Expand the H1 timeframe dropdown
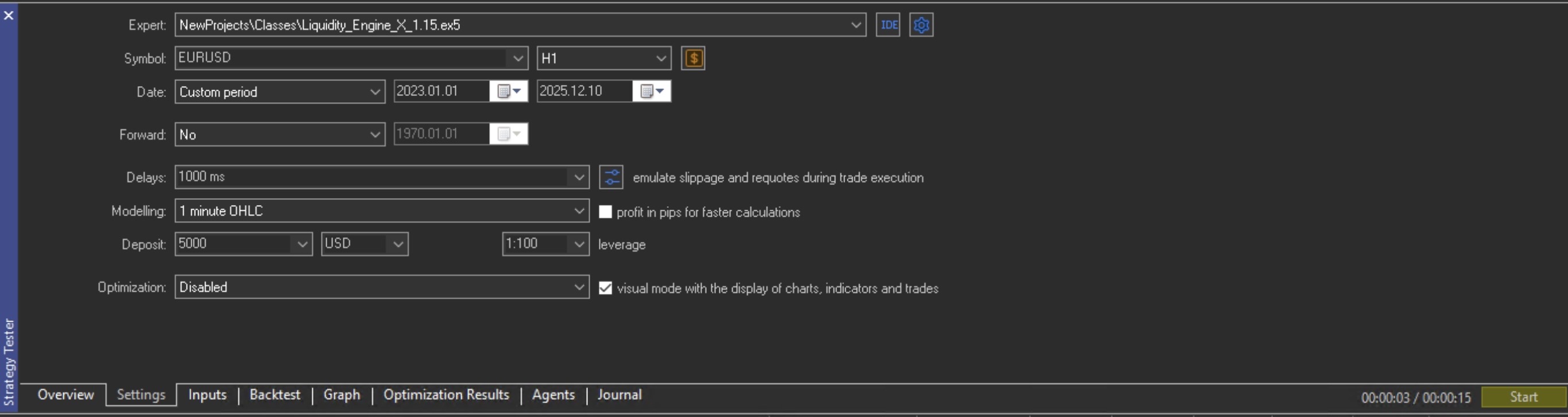Viewport: 1568px width, 417px height. click(x=660, y=59)
